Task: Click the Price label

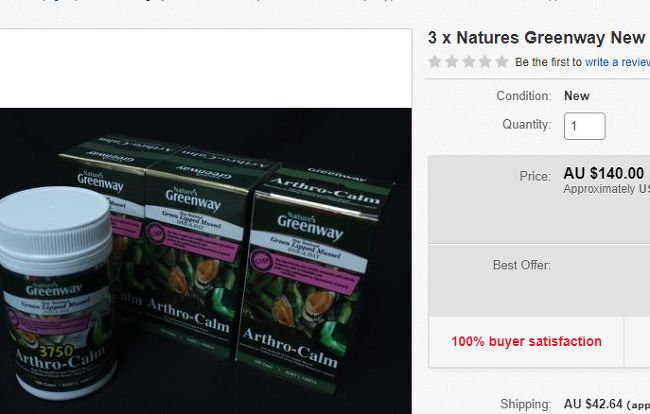Action: [535, 176]
